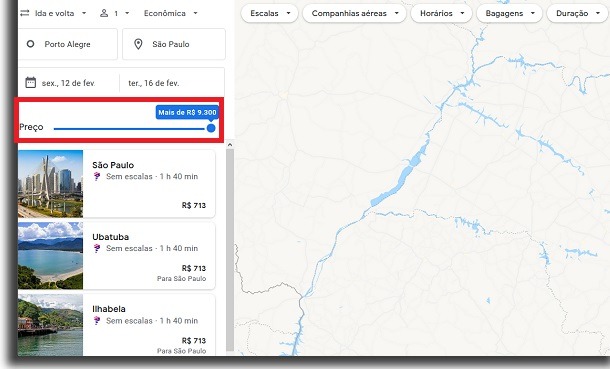Click the R$ 713 price on Ubatuba card
The width and height of the screenshot is (610, 369).
click(194, 268)
